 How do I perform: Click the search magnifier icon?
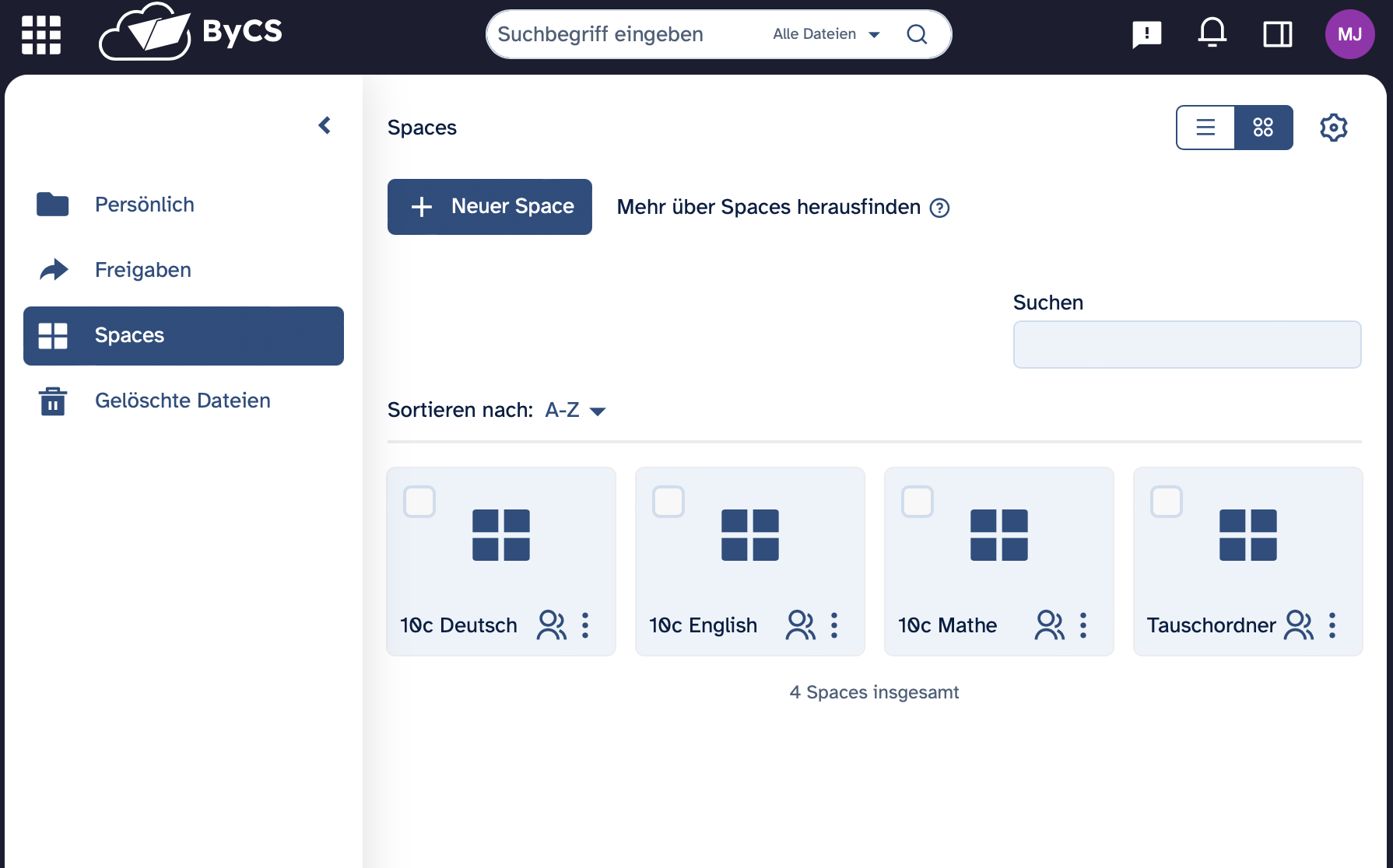pyautogui.click(x=917, y=34)
